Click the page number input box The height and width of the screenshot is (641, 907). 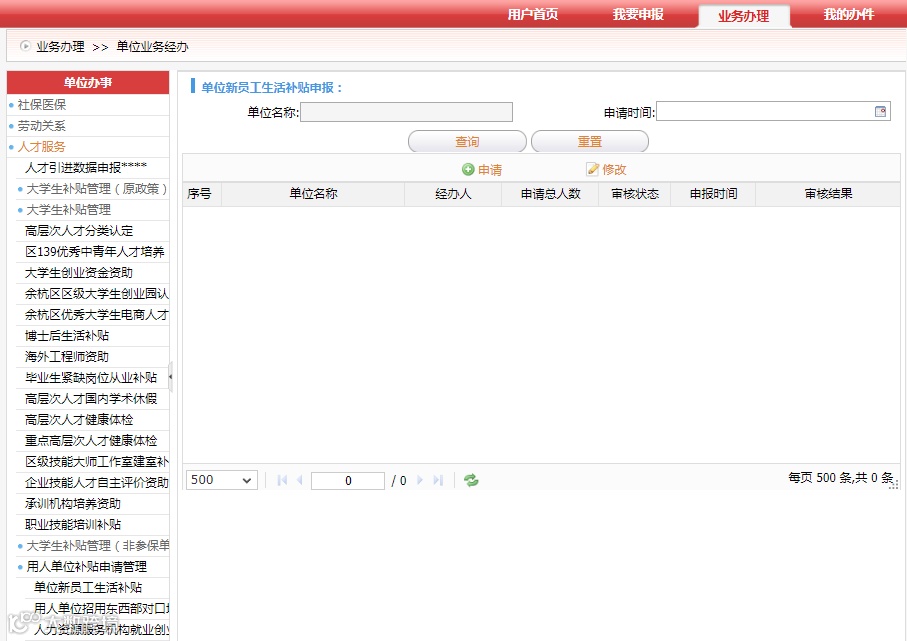coord(348,480)
